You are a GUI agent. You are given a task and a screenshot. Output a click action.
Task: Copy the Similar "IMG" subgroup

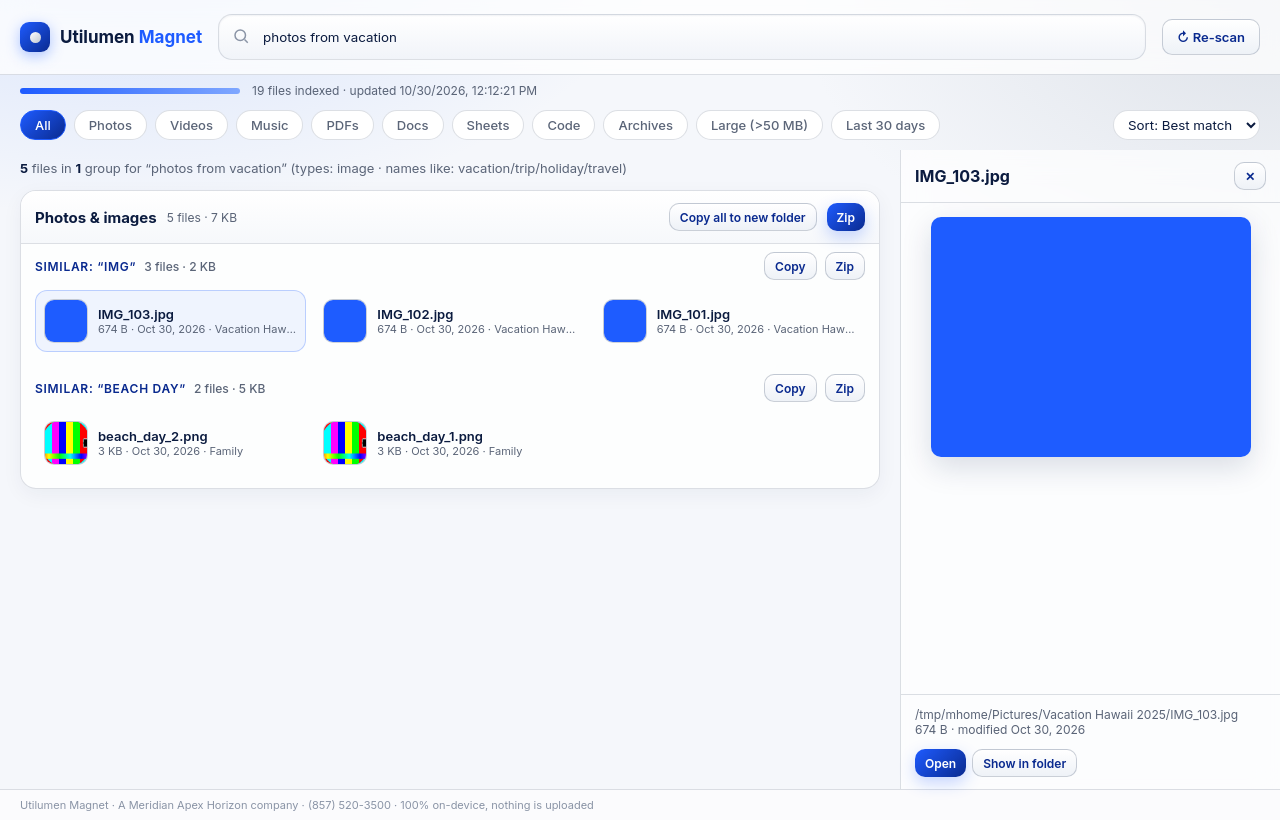[790, 266]
